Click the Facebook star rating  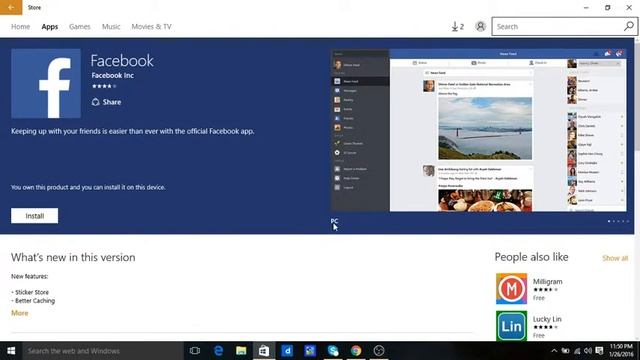point(104,86)
